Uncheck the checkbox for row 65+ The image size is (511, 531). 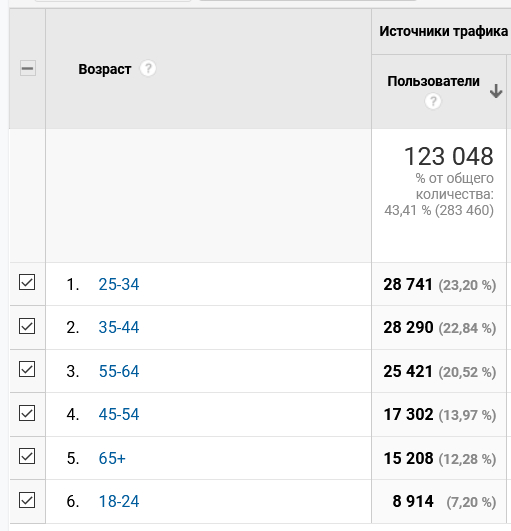[x=27, y=456]
